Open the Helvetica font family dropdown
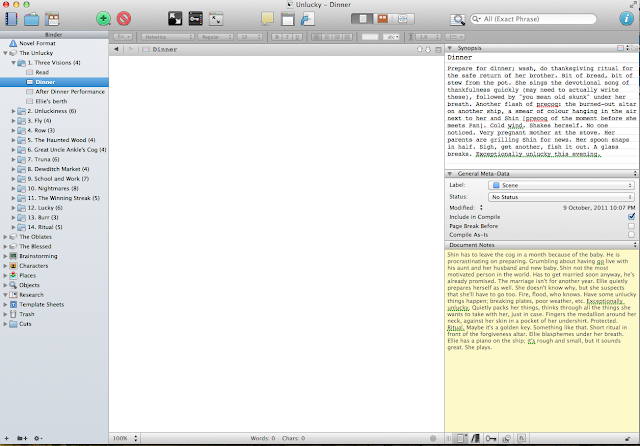 point(167,37)
